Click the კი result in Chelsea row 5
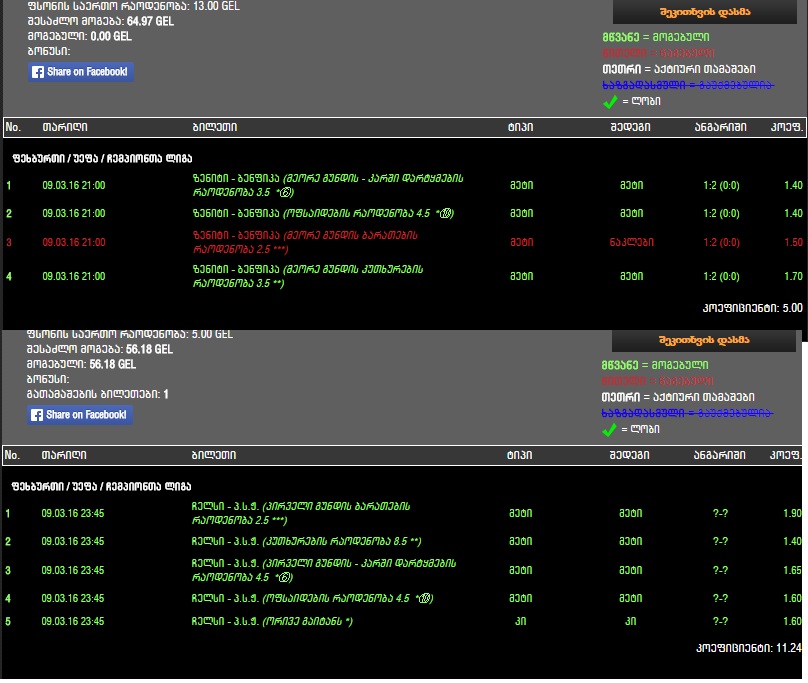 (x=631, y=622)
